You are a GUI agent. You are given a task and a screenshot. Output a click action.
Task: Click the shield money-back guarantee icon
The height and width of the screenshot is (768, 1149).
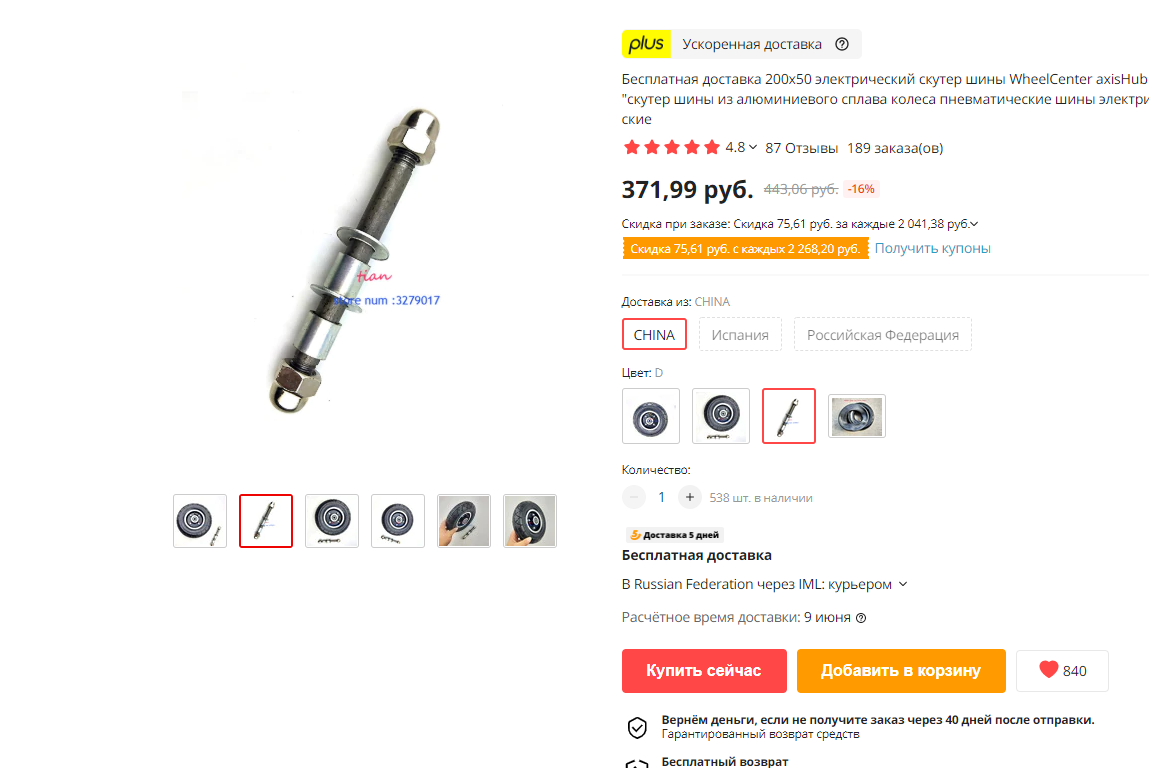click(637, 727)
